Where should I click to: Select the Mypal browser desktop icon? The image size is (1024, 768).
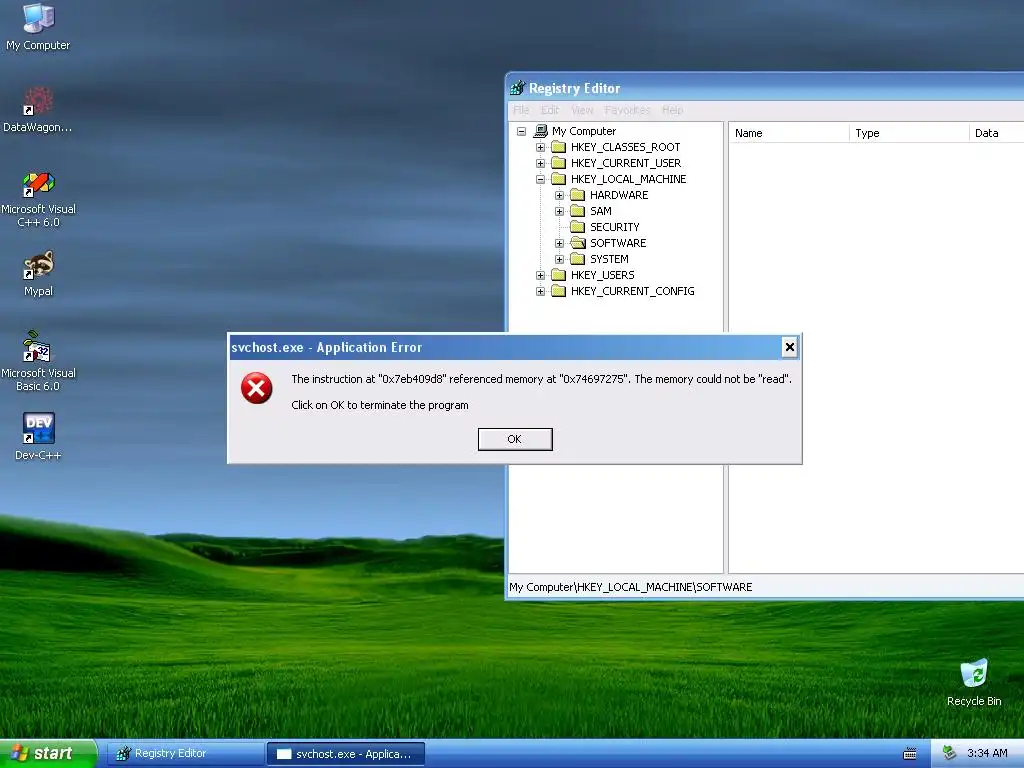[x=38, y=264]
